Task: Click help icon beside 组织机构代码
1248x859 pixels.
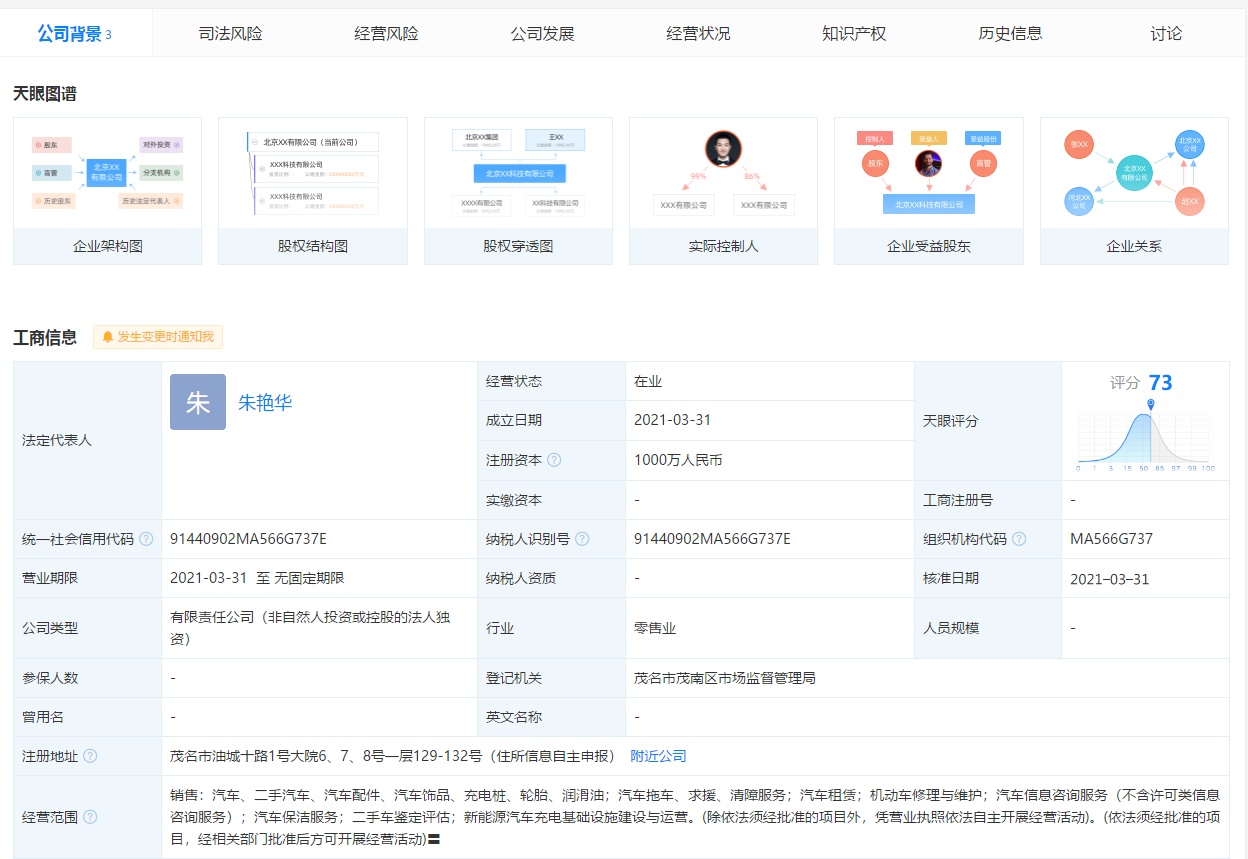Action: click(x=1019, y=539)
